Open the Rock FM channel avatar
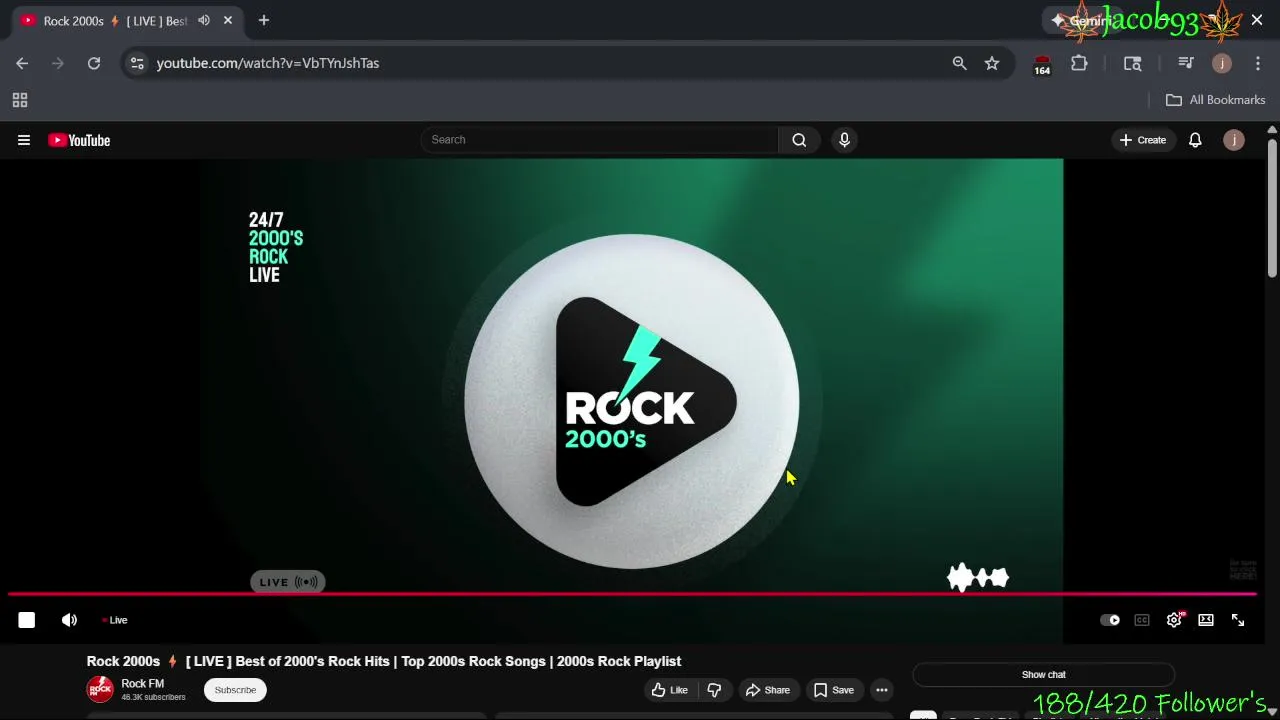Image resolution: width=1280 pixels, height=720 pixels. click(100, 689)
